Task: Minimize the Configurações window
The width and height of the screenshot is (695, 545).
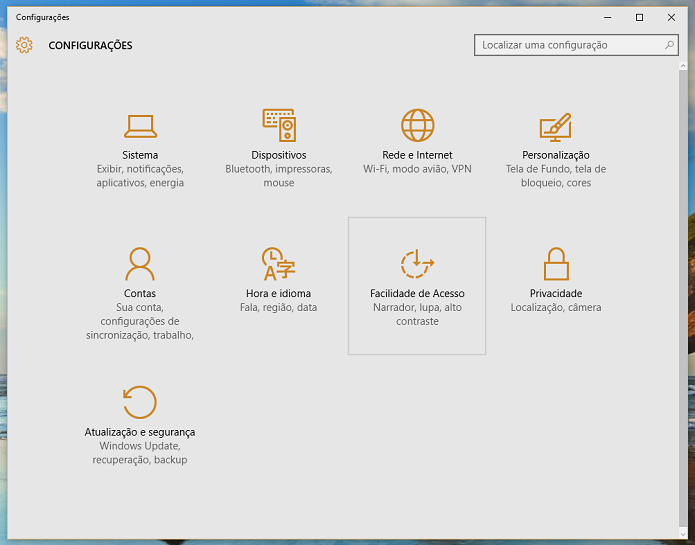Action: coord(607,17)
